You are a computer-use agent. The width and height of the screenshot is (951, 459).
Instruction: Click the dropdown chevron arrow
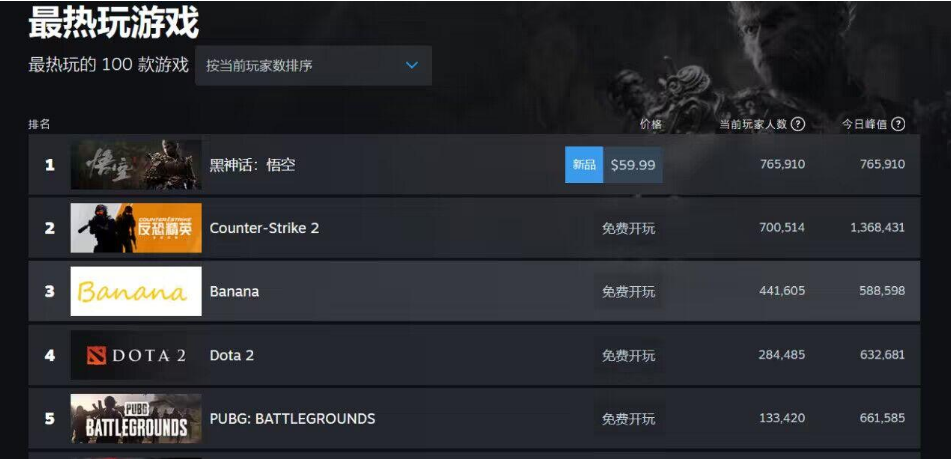click(411, 65)
